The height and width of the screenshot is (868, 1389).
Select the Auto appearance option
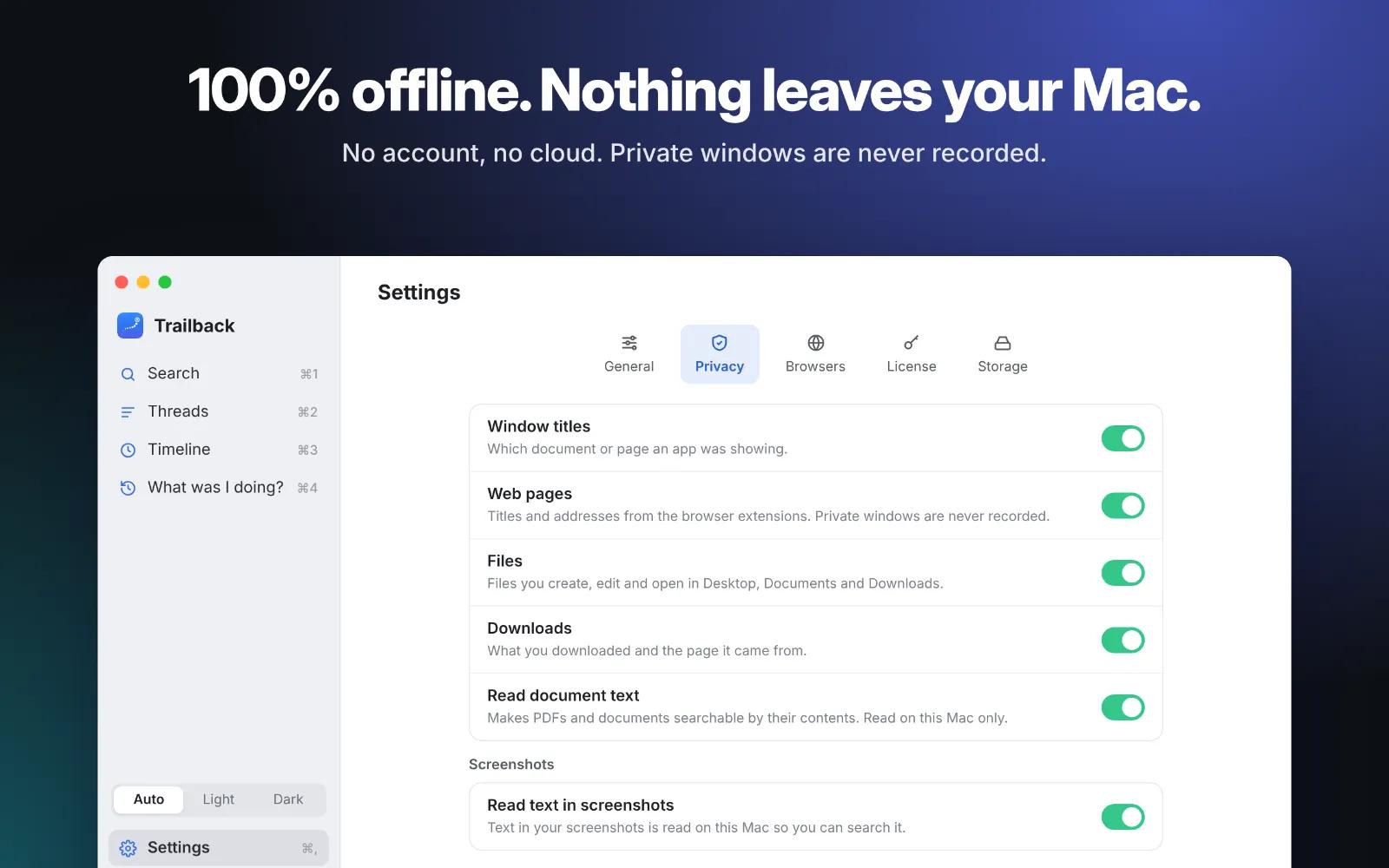pos(148,799)
